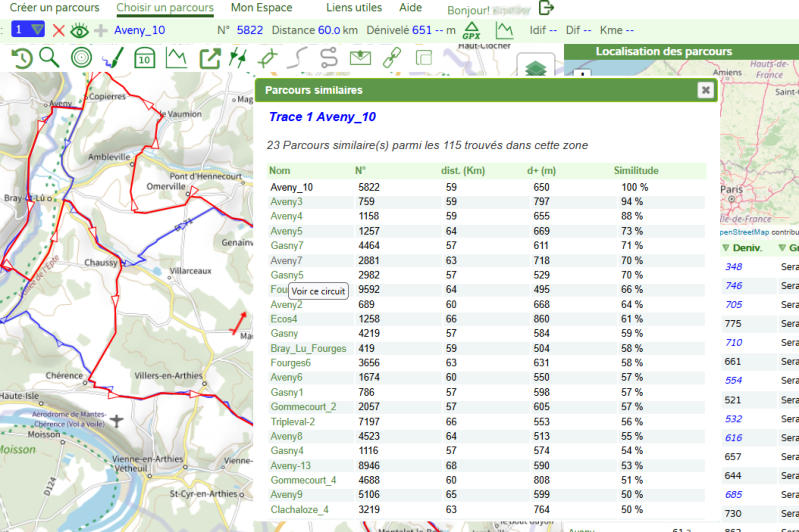Delete the trace with the red X

pos(59,30)
